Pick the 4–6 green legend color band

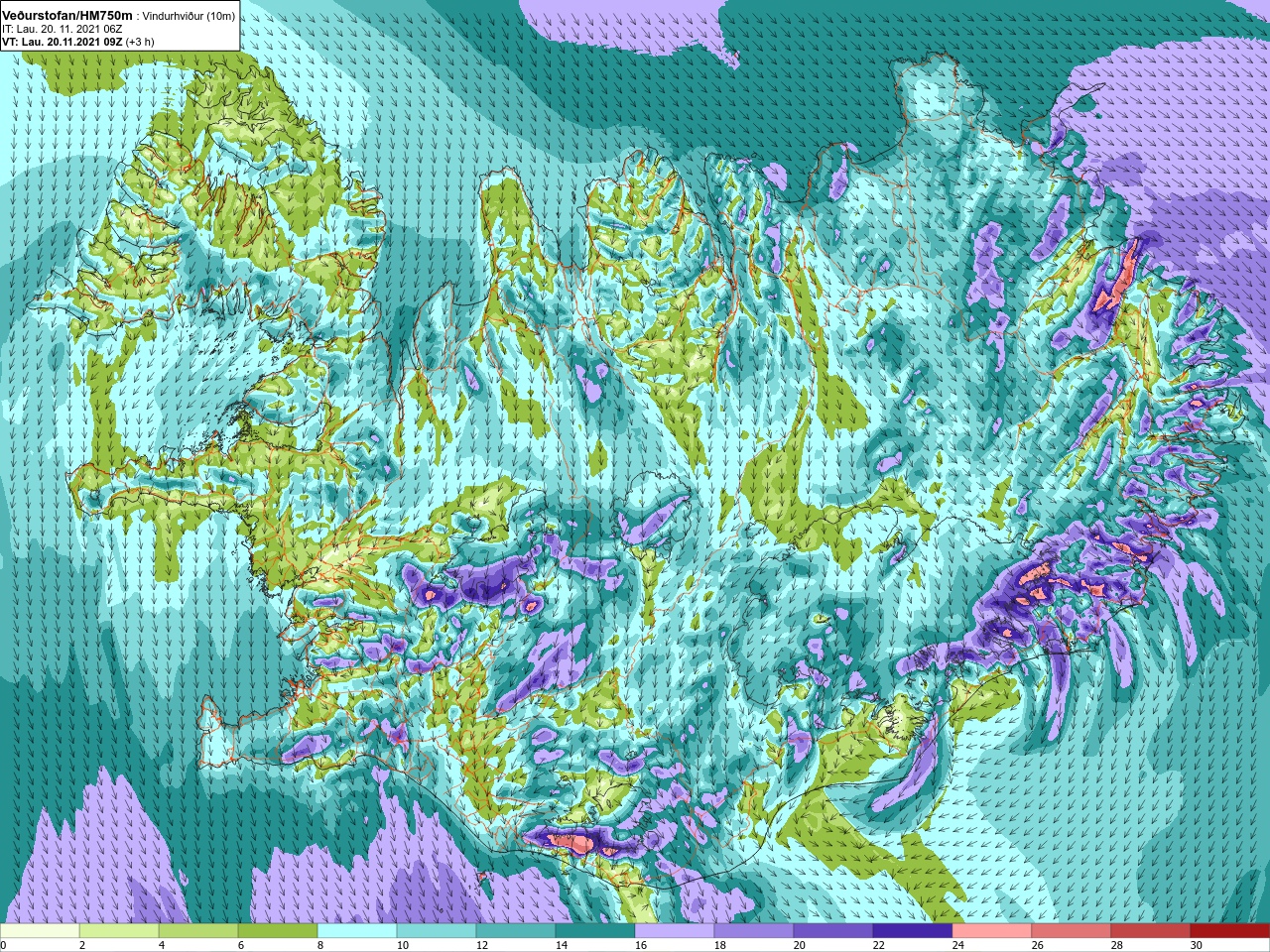click(198, 931)
